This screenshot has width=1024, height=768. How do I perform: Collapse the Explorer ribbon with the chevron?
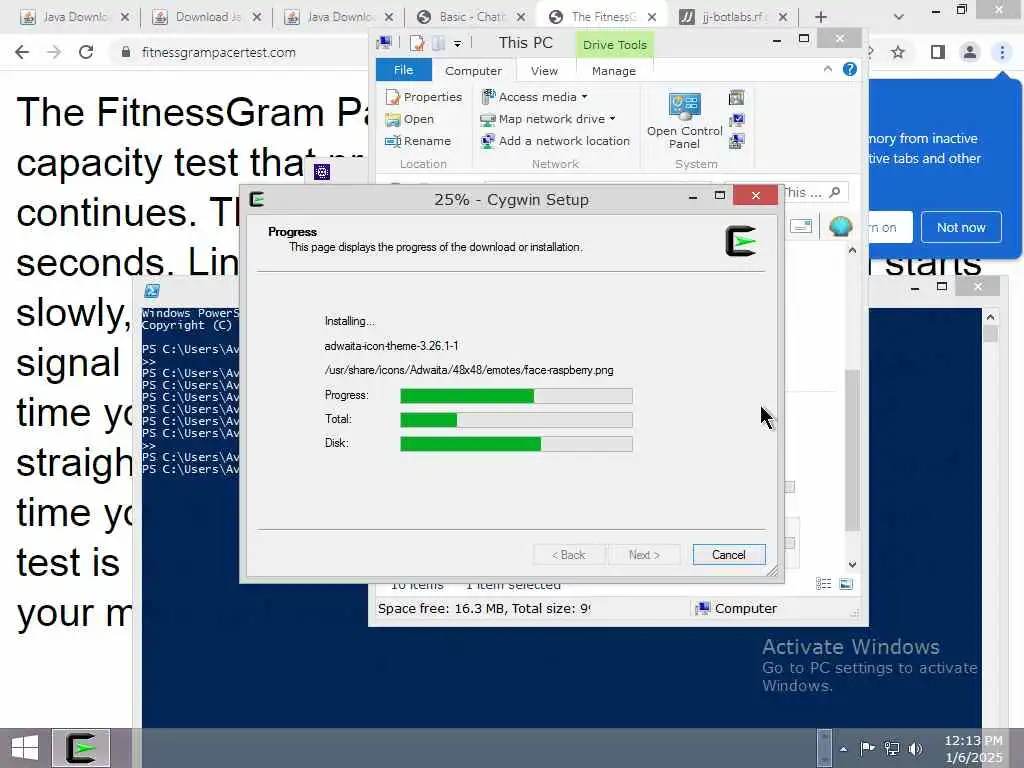click(827, 69)
